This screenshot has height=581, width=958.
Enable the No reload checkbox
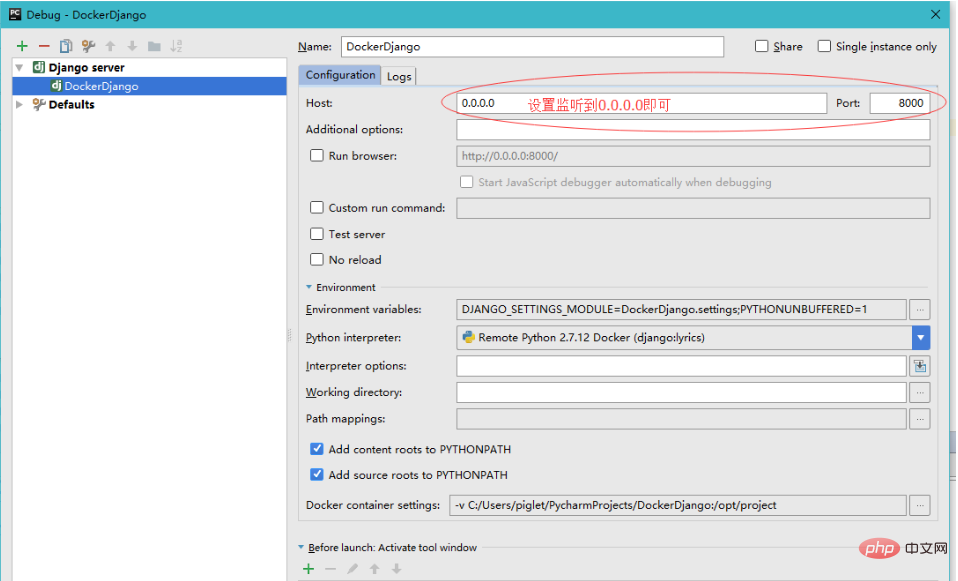point(316,260)
